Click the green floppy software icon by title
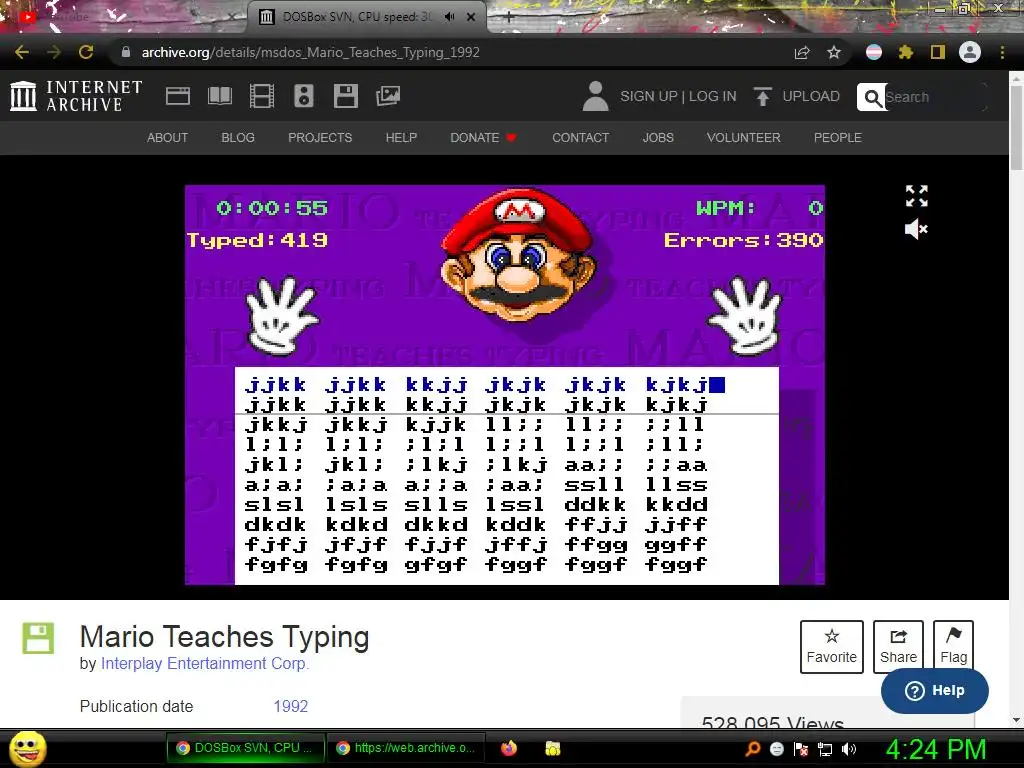 pyautogui.click(x=39, y=638)
